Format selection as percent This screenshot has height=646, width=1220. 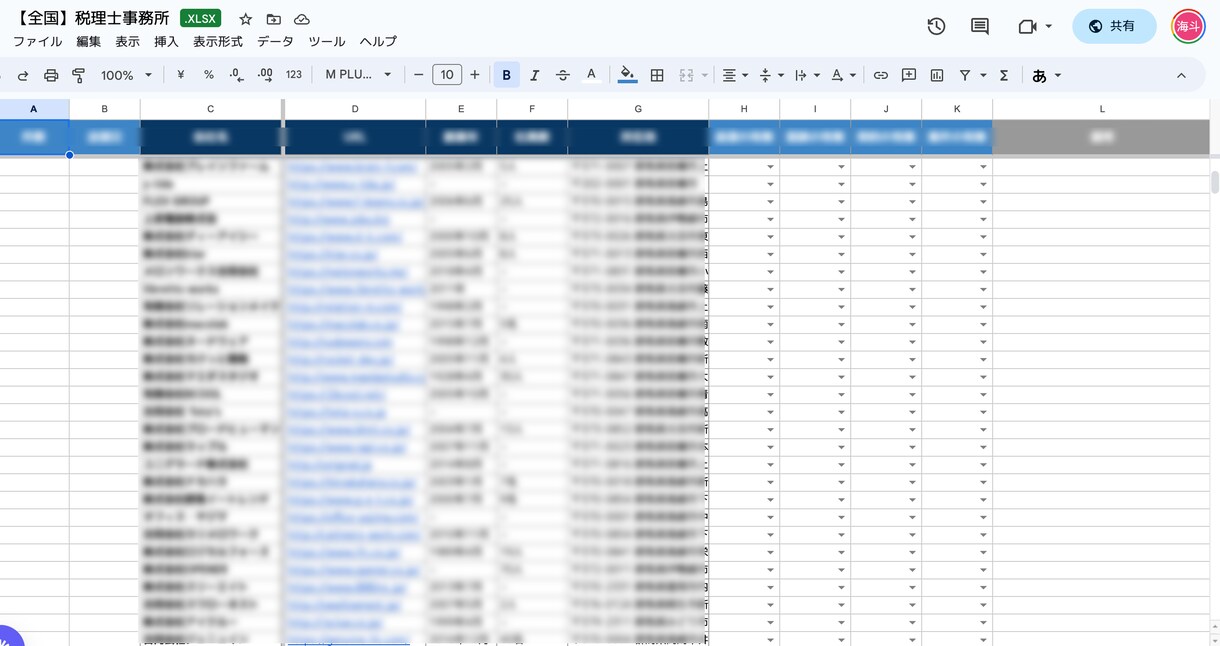click(x=209, y=75)
